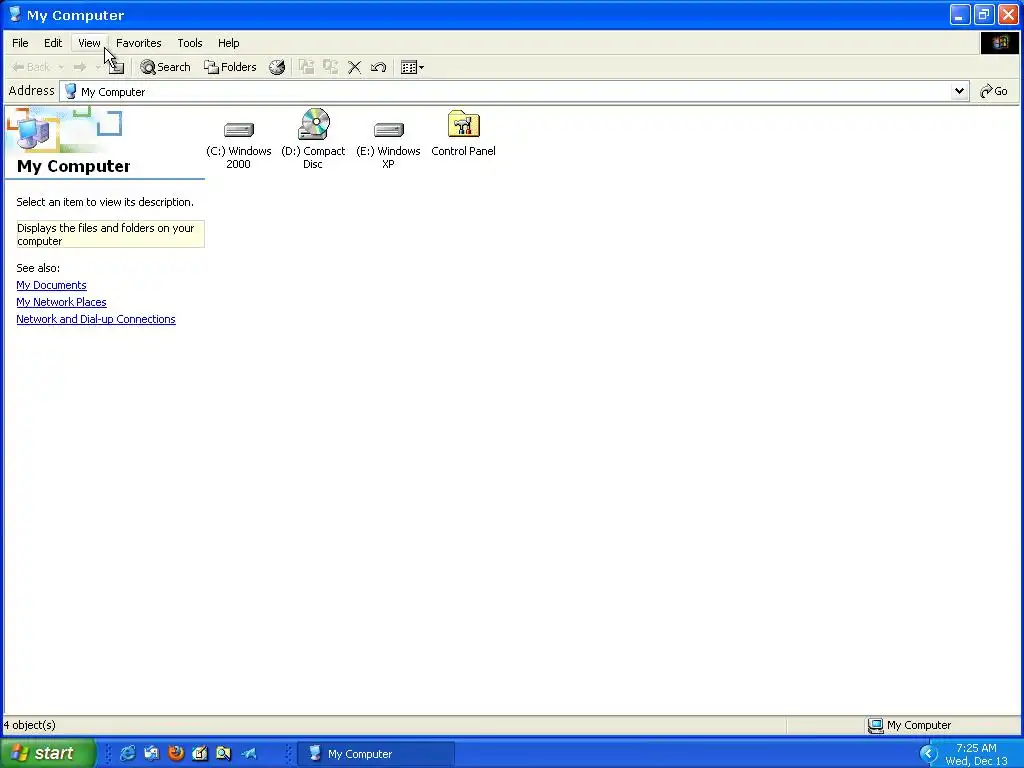Open Network and Dial-up Connections link
Screen dimensions: 1024x768
96,319
